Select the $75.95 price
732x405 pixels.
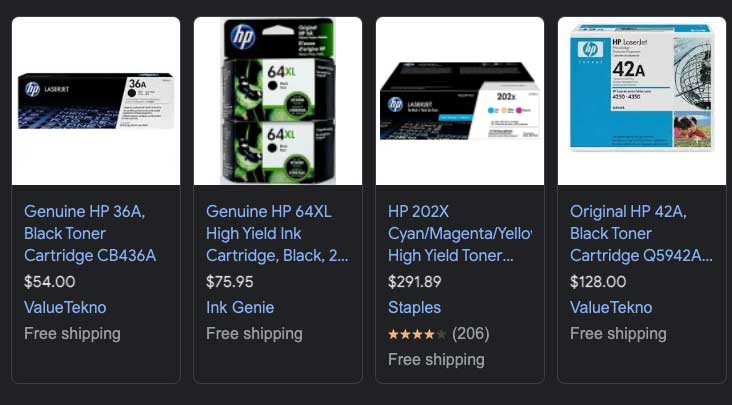[x=230, y=281]
